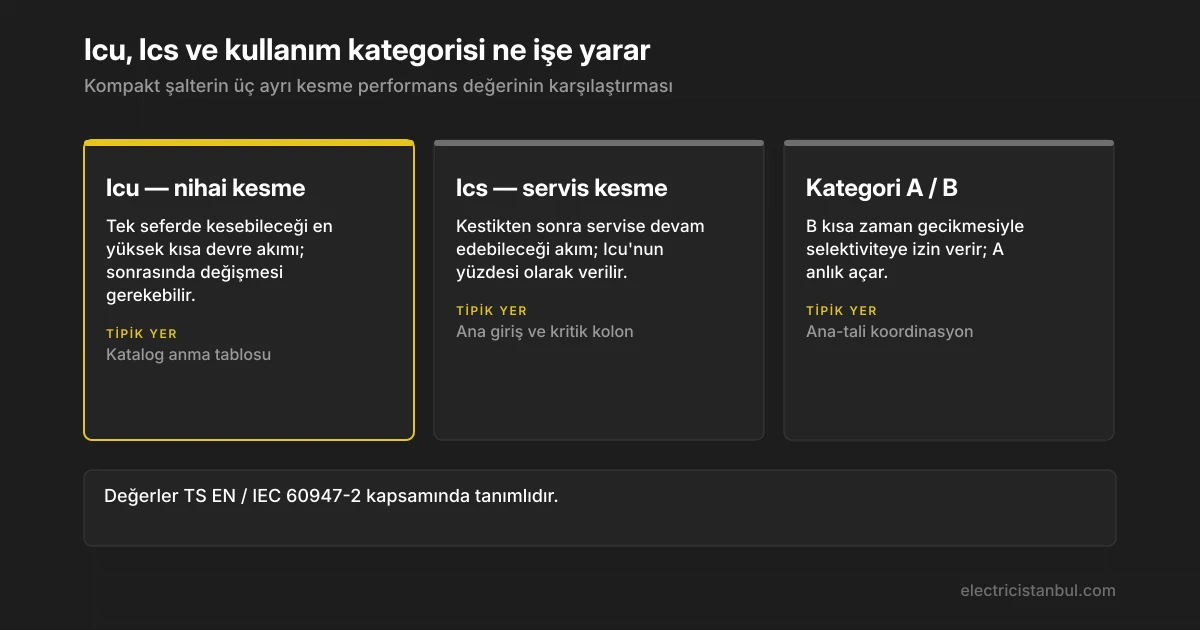Screen dimensions: 1200x630
Task: Click 'Ana giriş ve kritik kolon' text
Action: (545, 331)
